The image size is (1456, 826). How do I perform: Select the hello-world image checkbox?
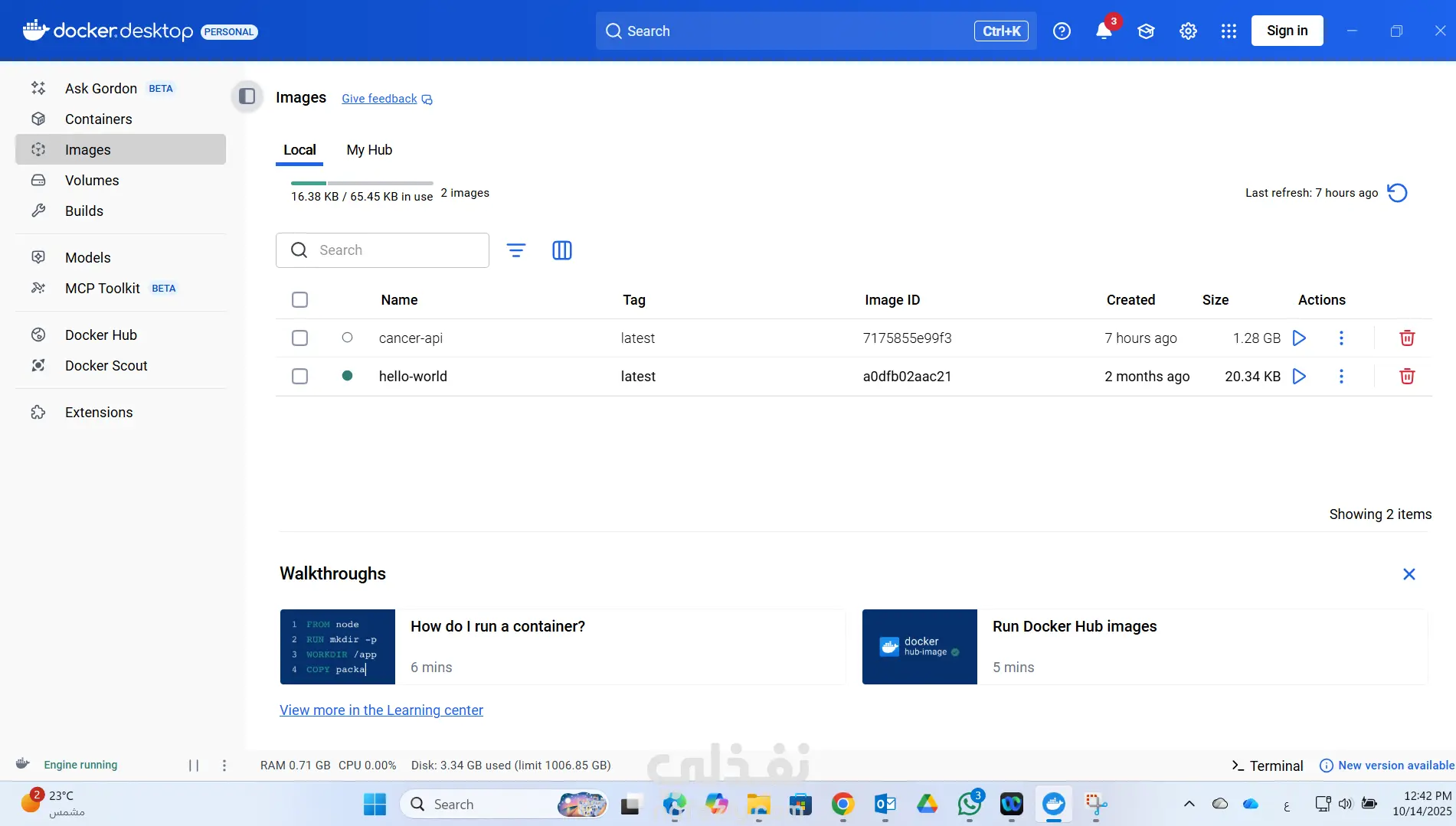300,377
